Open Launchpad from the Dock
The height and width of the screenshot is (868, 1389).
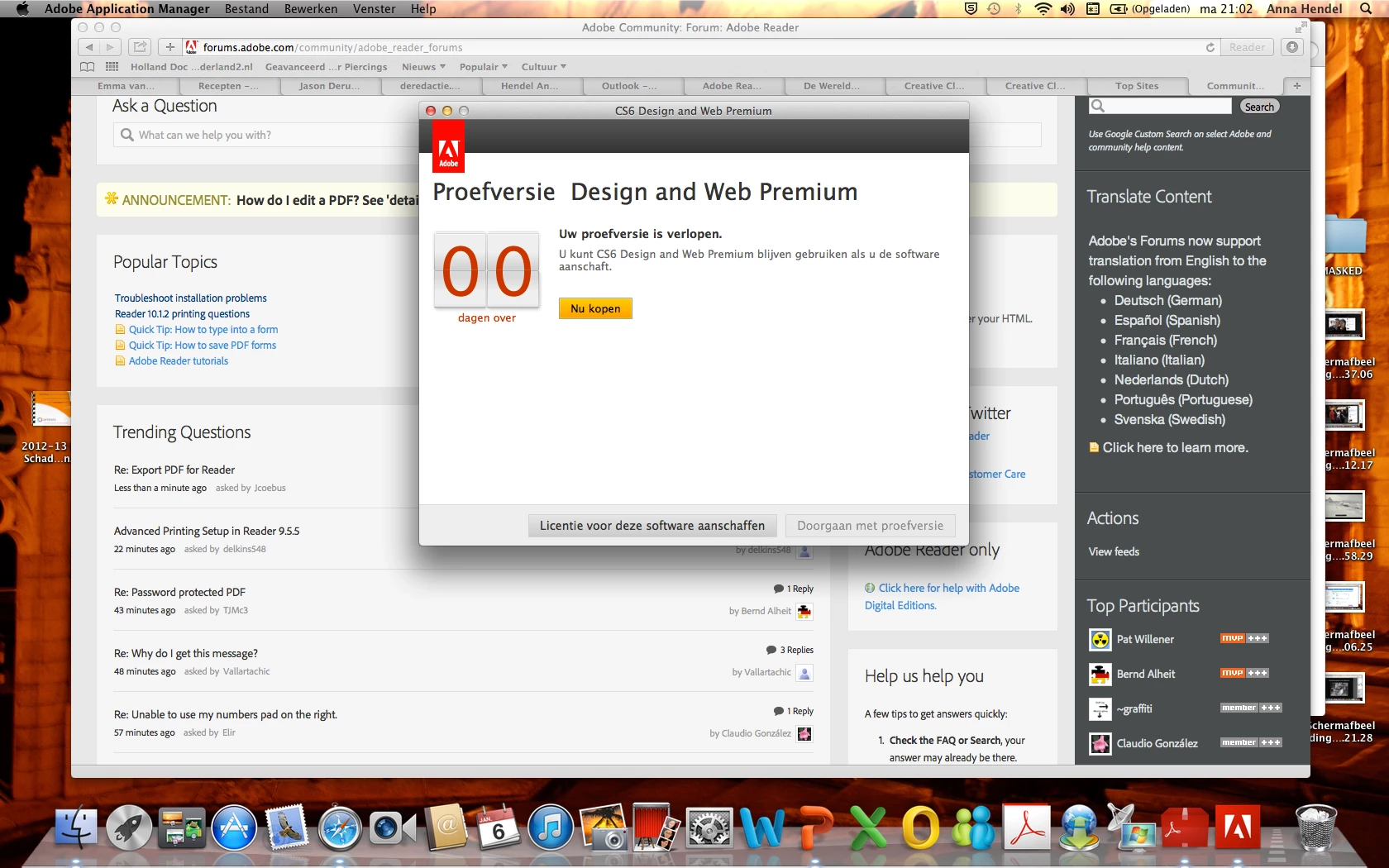click(129, 827)
